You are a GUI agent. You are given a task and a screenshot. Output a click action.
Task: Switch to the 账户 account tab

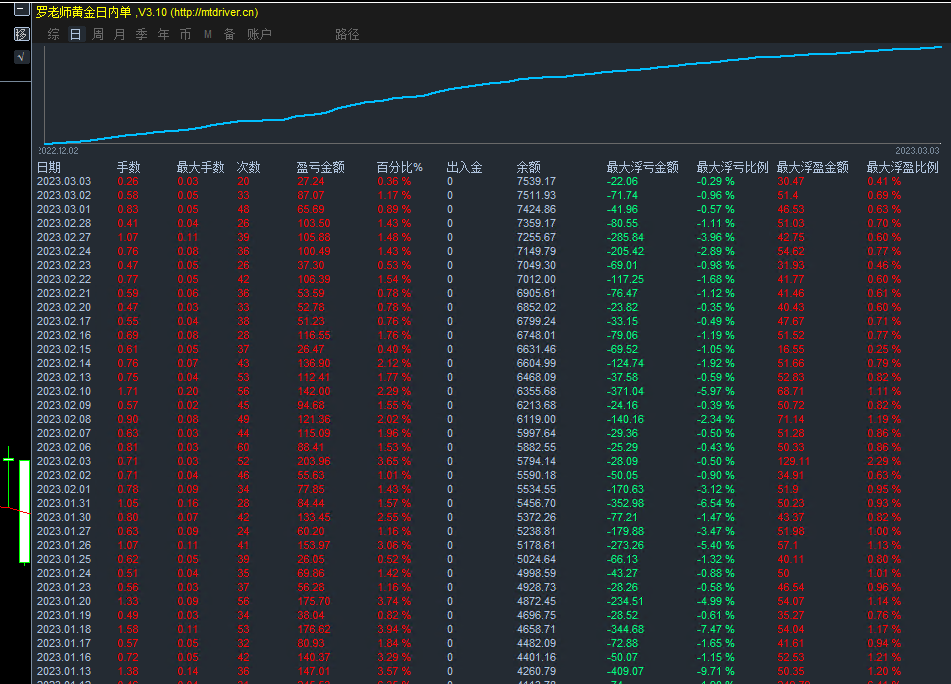tap(259, 35)
